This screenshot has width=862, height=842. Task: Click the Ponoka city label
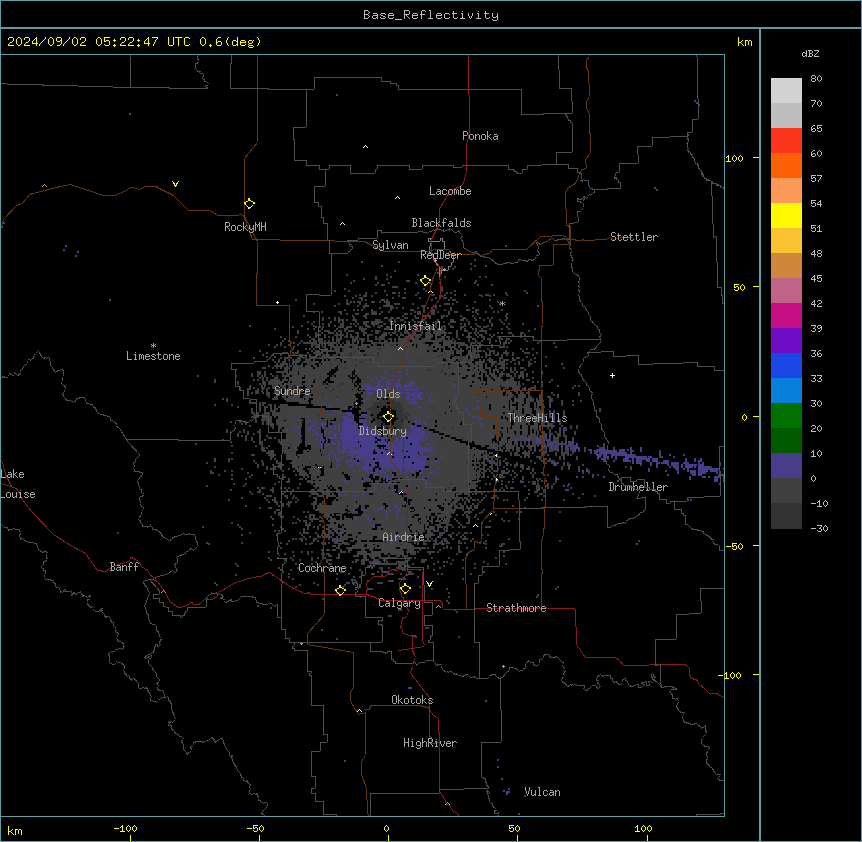point(480,136)
